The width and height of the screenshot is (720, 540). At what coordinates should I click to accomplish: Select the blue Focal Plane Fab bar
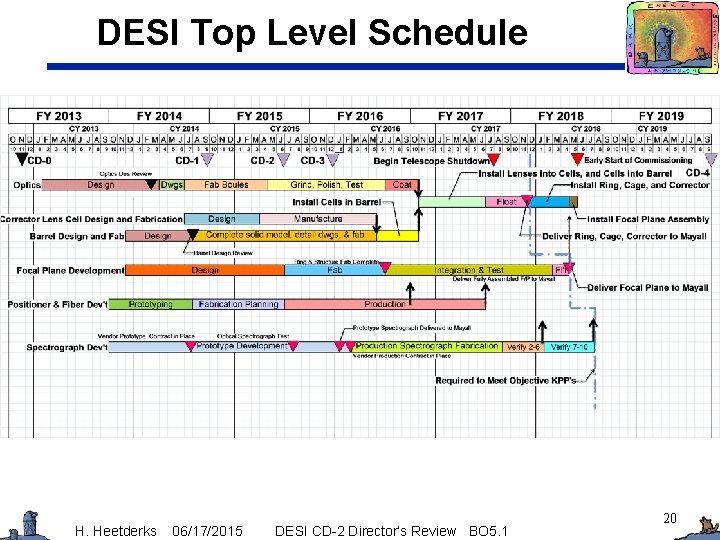pos(335,270)
